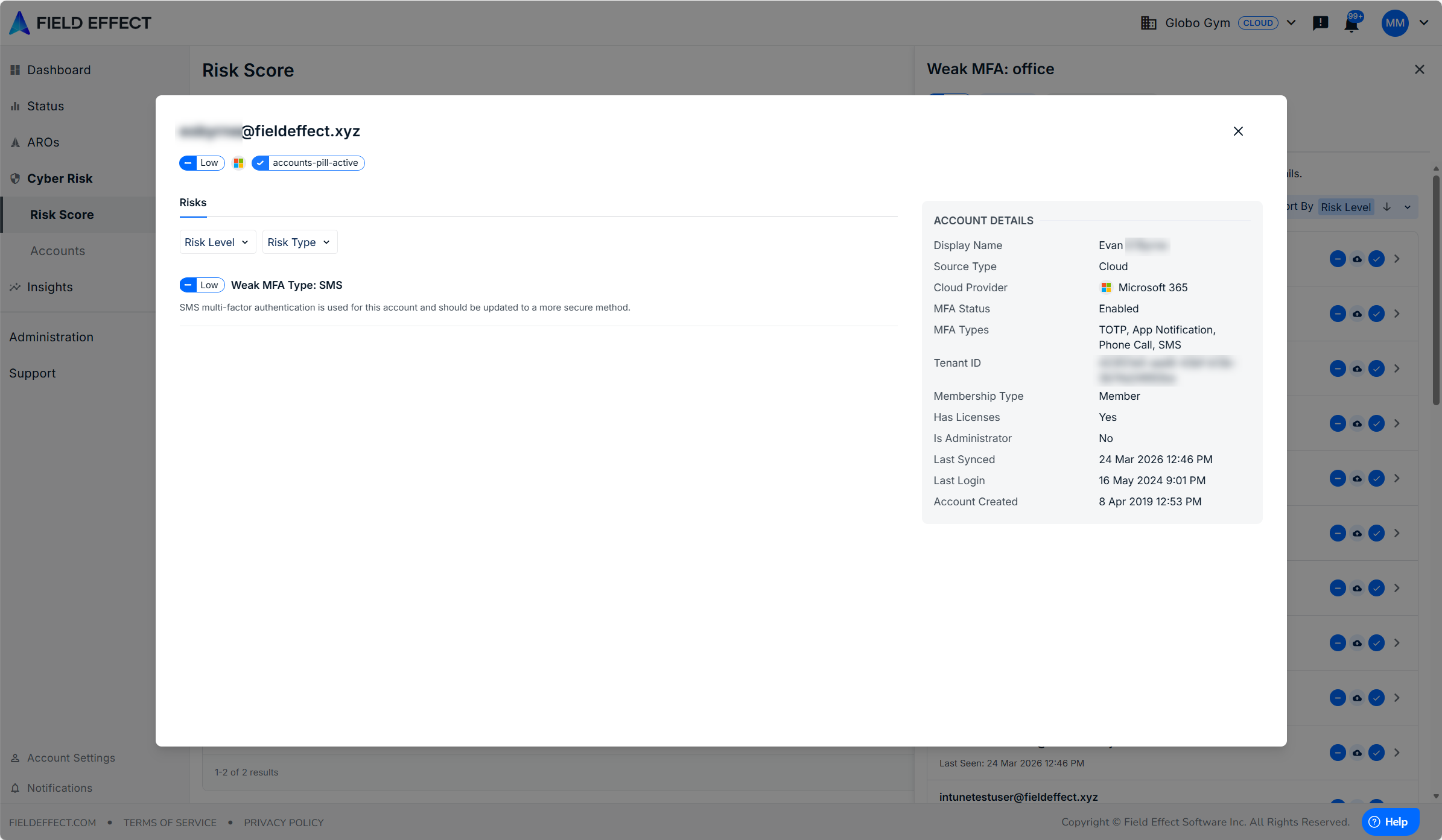Click the accounts-pill-active status pill
This screenshot has height=840, width=1442.
308,163
